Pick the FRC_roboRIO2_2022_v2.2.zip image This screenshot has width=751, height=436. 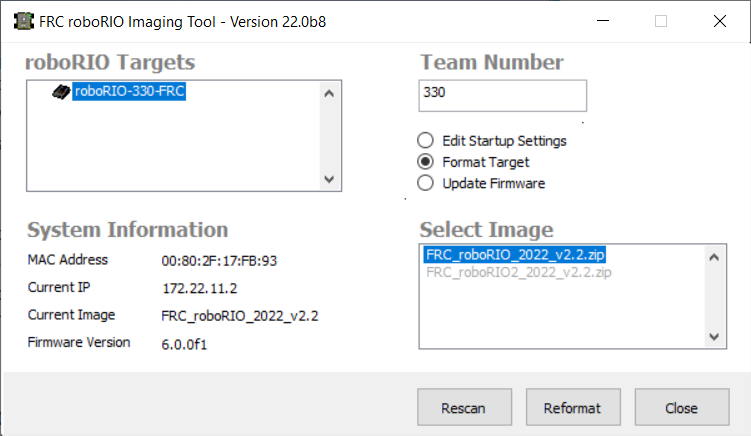pos(518,272)
